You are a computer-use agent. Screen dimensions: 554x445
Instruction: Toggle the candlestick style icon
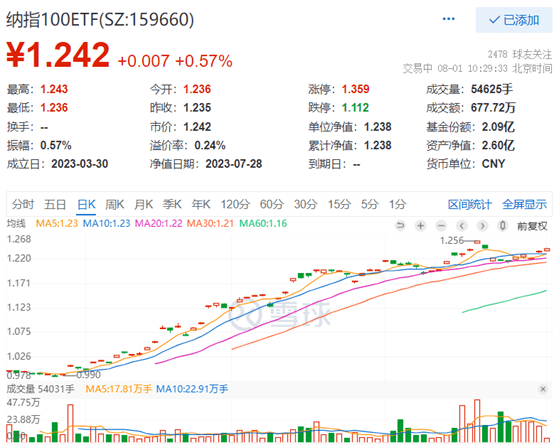point(502,225)
